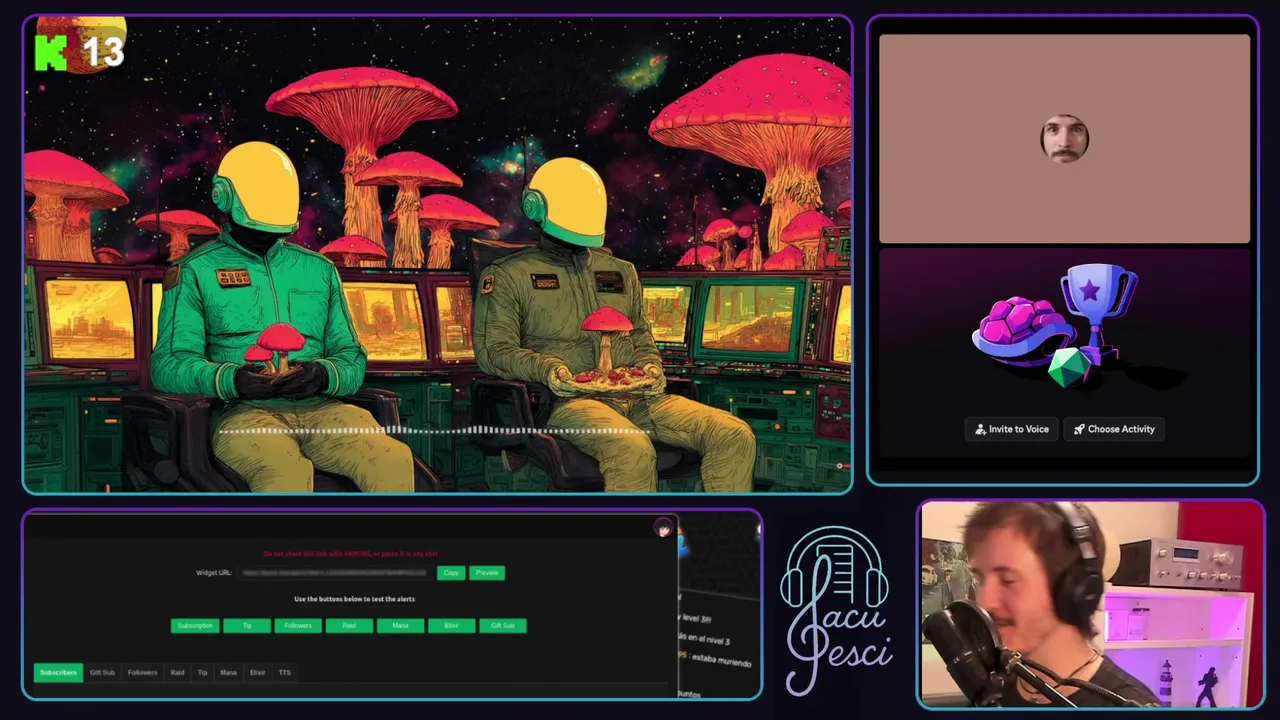Click the audio waveform visualizer
Image resolution: width=1280 pixels, height=720 pixels.
tap(435, 431)
